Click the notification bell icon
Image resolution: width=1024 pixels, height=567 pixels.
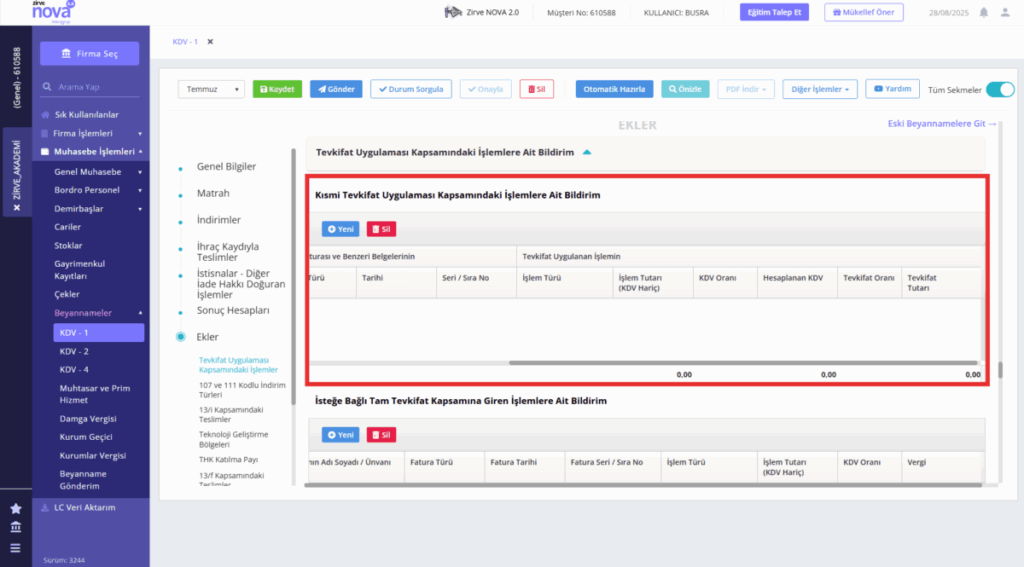click(x=984, y=12)
